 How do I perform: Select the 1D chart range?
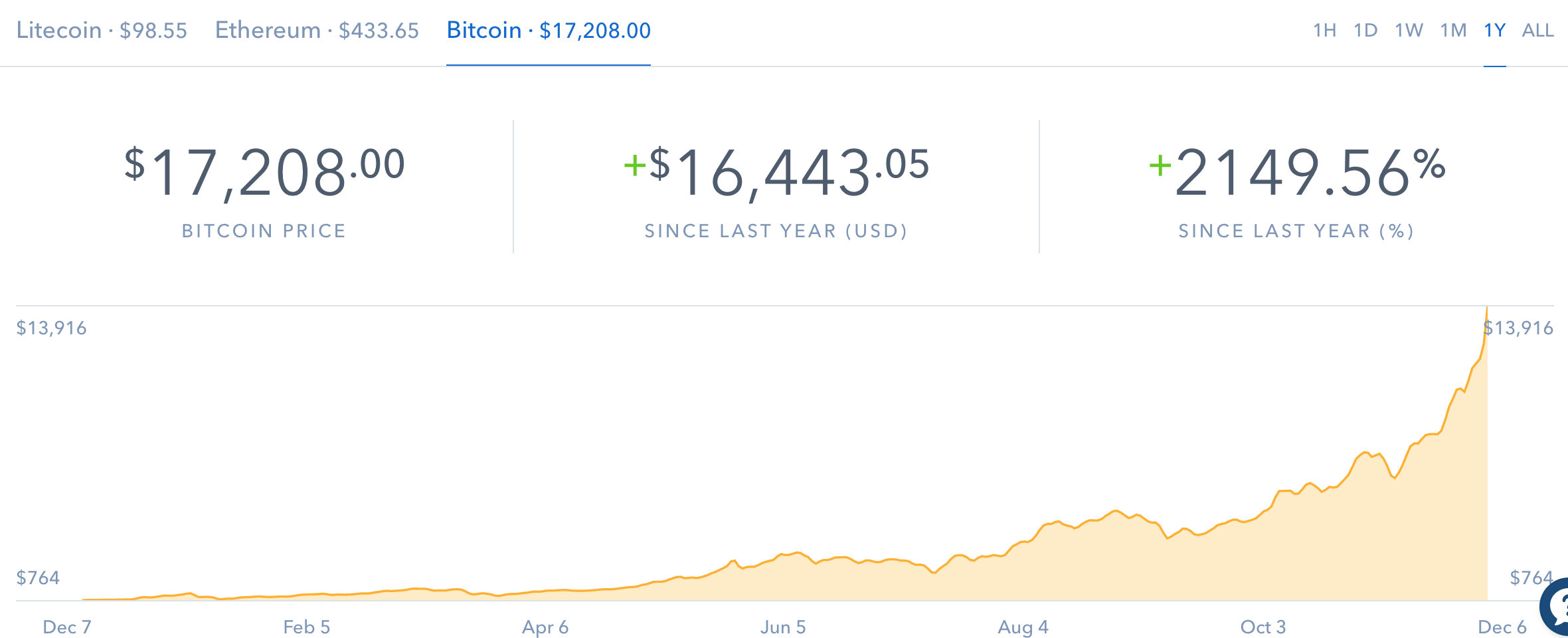click(1365, 31)
